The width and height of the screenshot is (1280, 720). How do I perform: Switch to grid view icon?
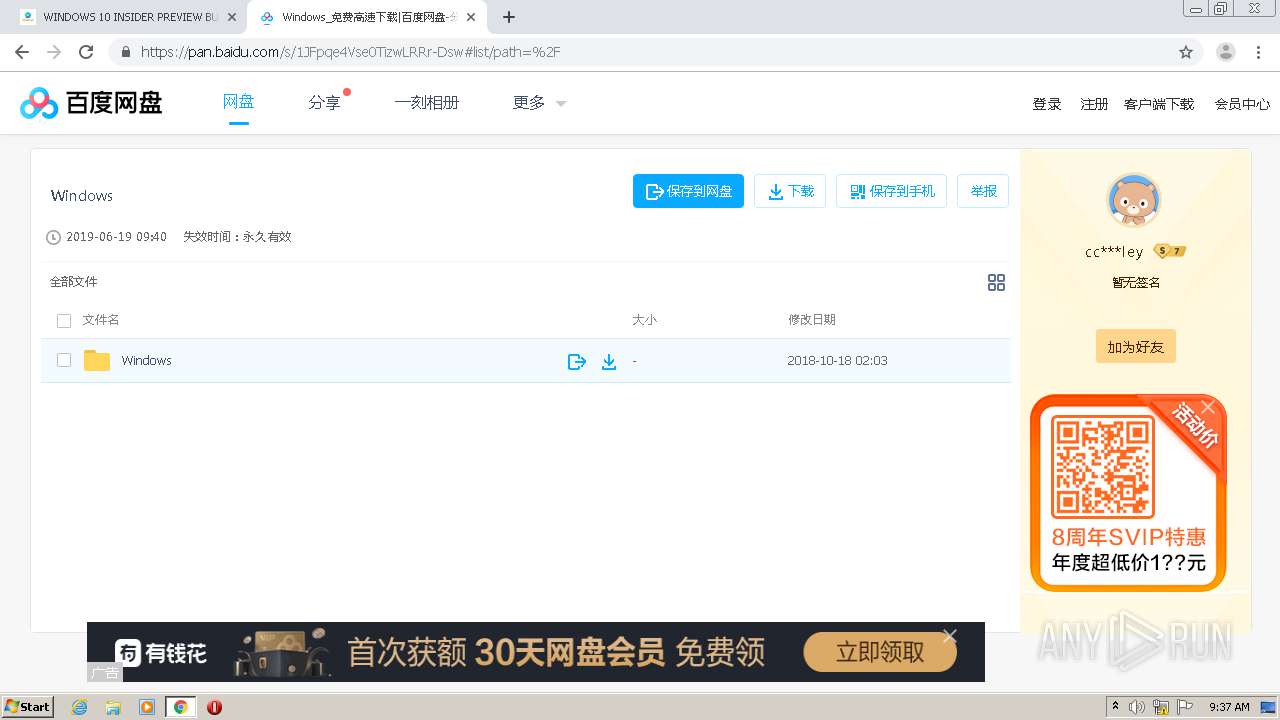[996, 283]
